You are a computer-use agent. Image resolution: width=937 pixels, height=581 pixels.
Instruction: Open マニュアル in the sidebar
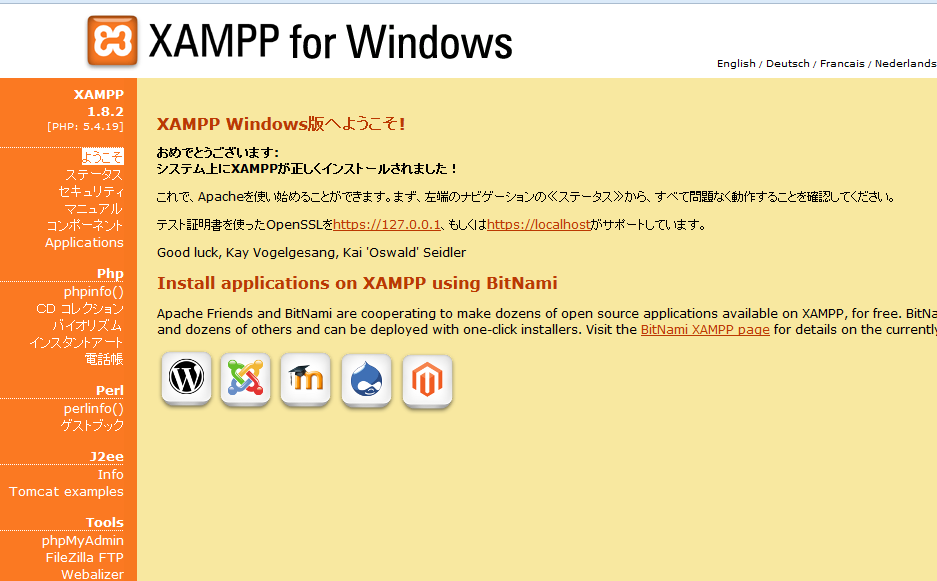(x=94, y=209)
